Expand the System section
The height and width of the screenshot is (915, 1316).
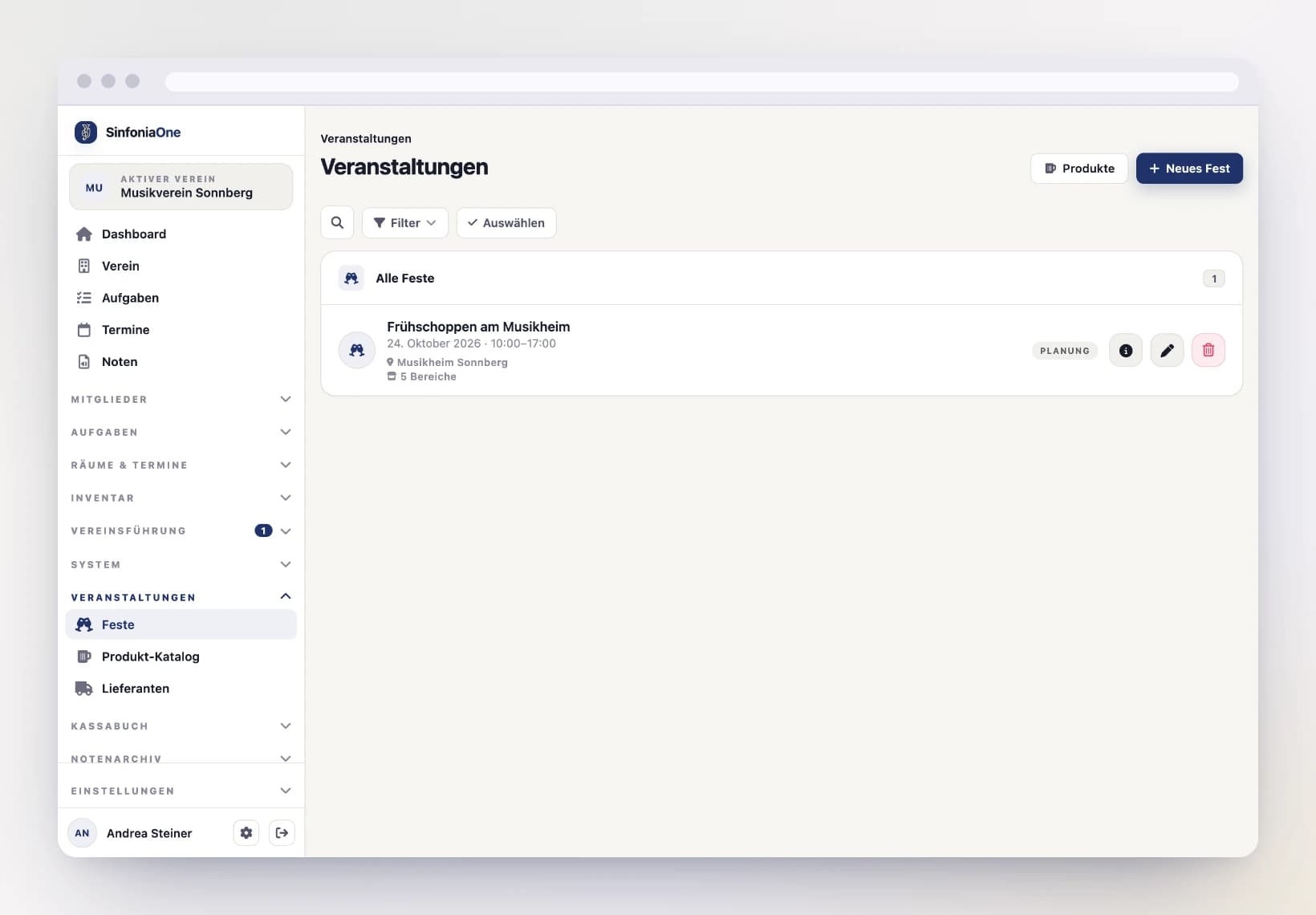[x=181, y=565]
